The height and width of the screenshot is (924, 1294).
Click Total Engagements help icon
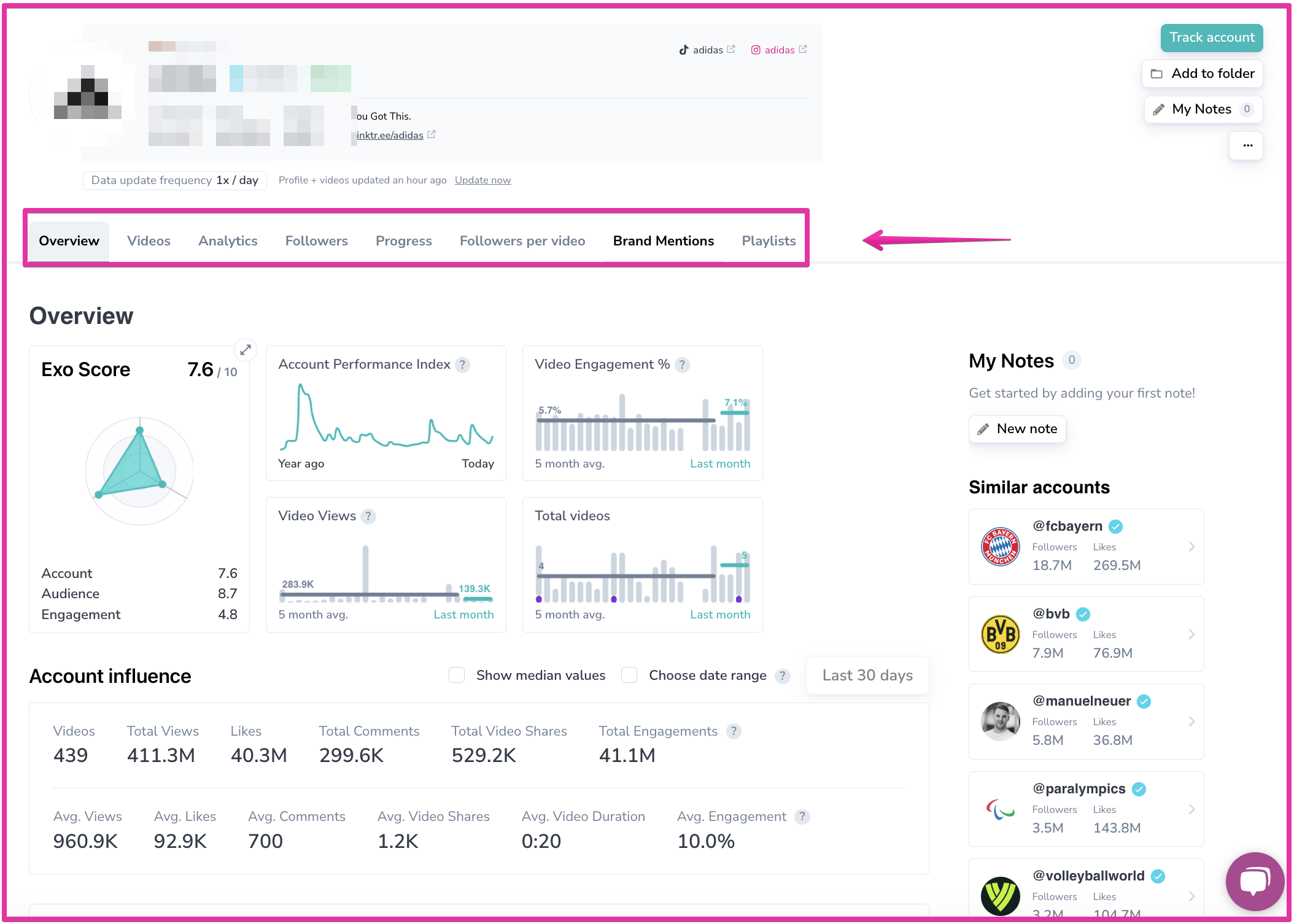tap(733, 731)
